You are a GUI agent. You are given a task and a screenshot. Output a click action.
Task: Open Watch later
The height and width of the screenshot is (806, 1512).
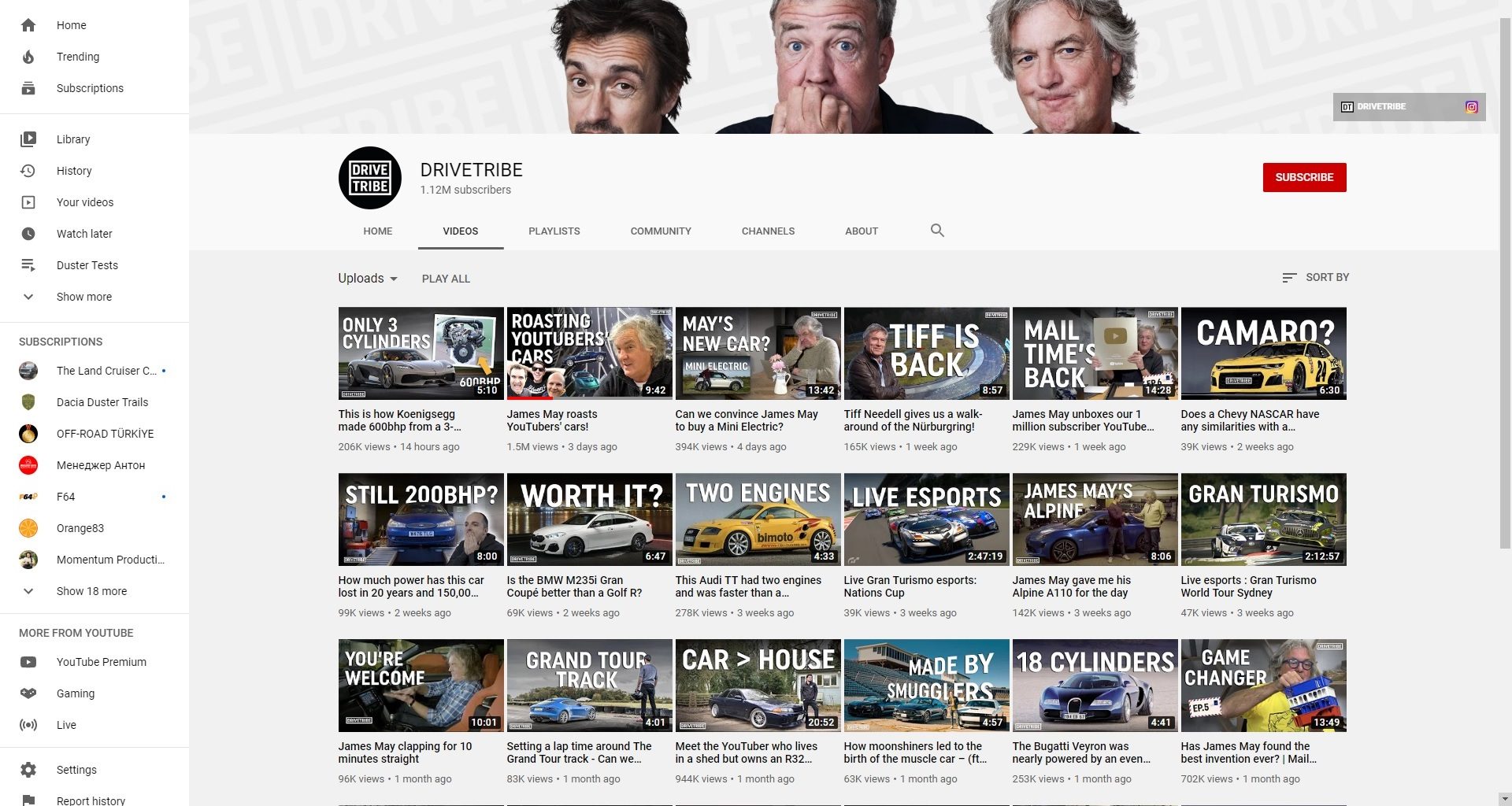tap(83, 234)
